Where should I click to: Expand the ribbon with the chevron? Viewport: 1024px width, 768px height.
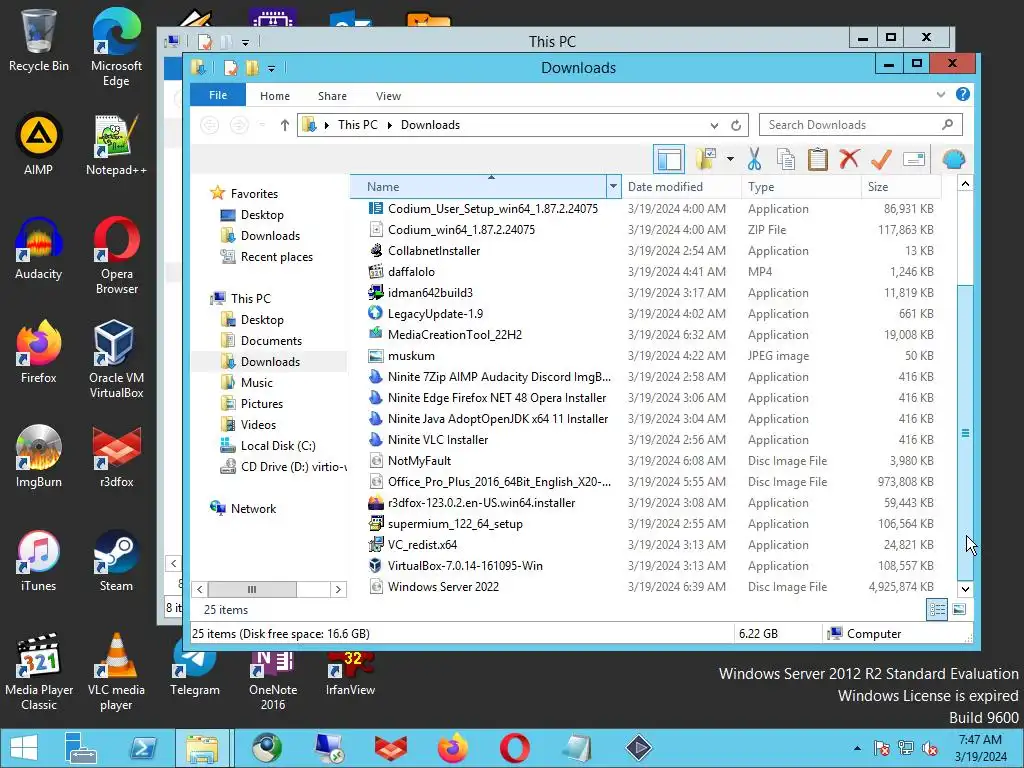[940, 95]
